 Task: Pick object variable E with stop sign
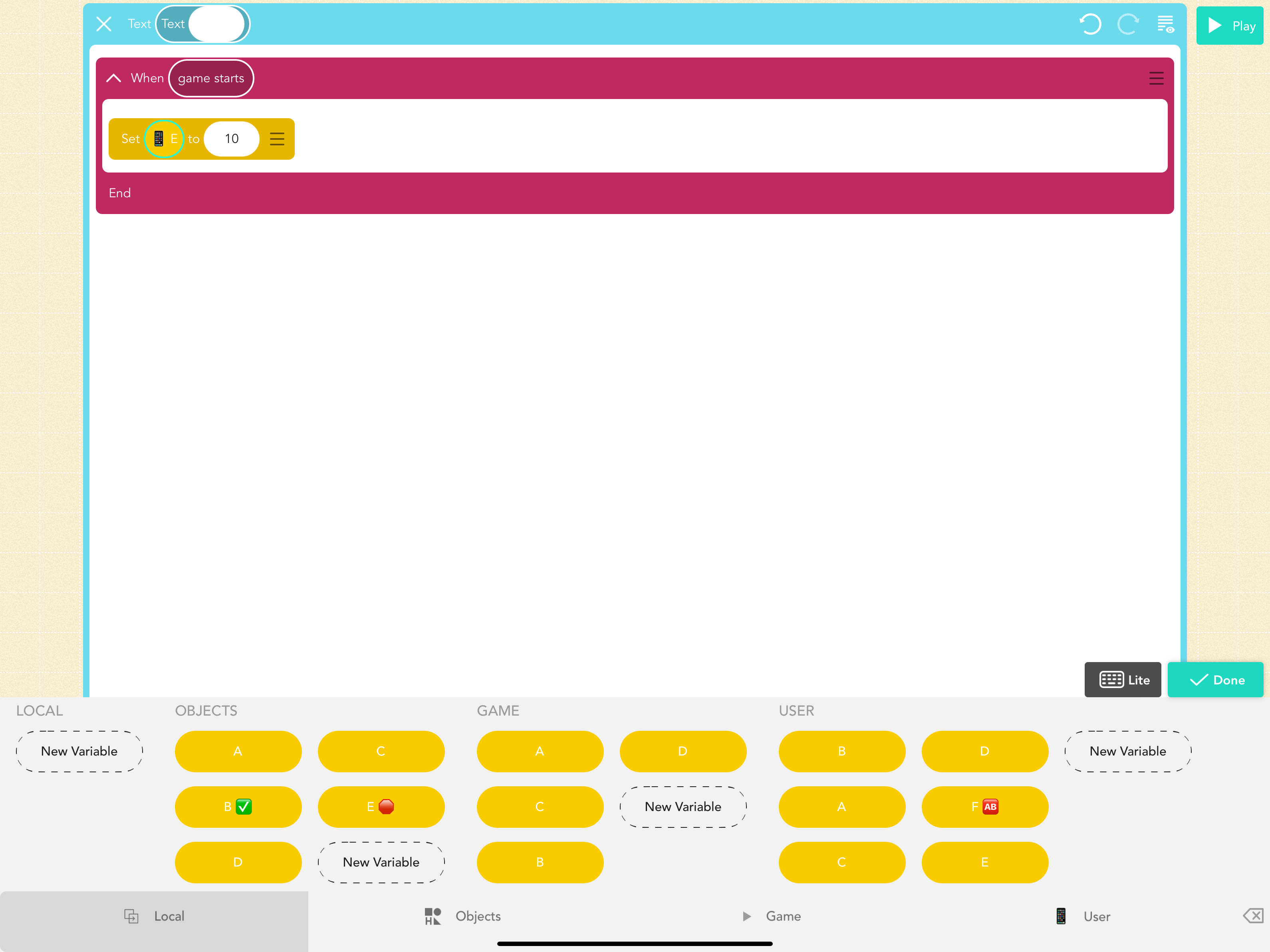(x=381, y=807)
